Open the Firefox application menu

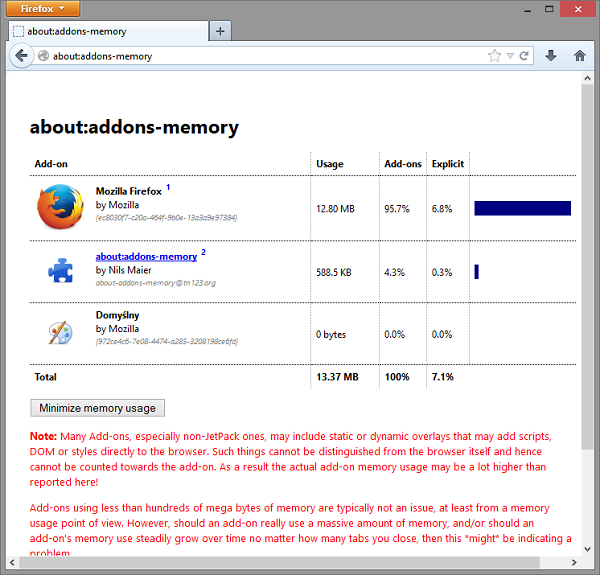click(x=43, y=8)
